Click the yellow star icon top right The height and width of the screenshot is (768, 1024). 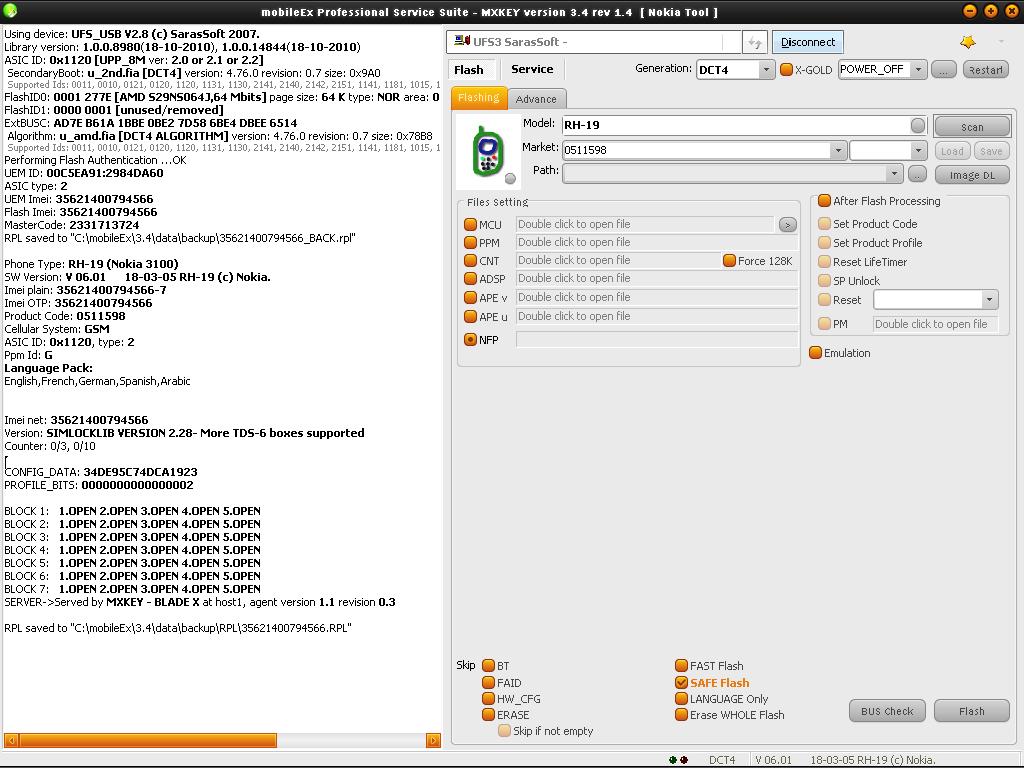coord(968,42)
